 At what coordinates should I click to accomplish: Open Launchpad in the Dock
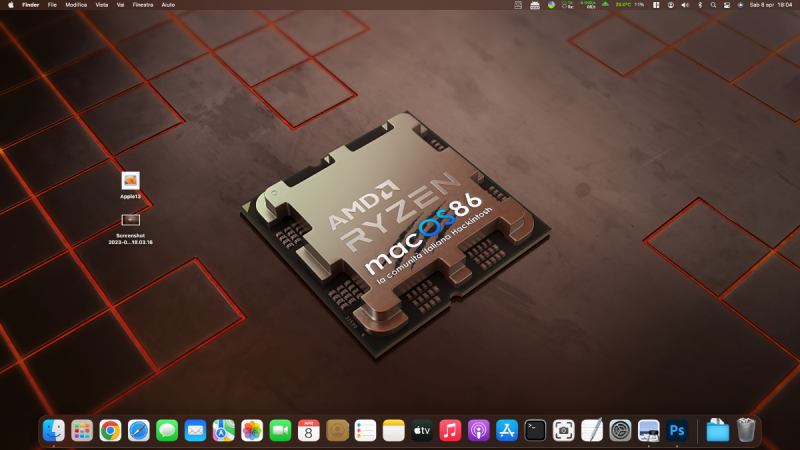[82, 431]
